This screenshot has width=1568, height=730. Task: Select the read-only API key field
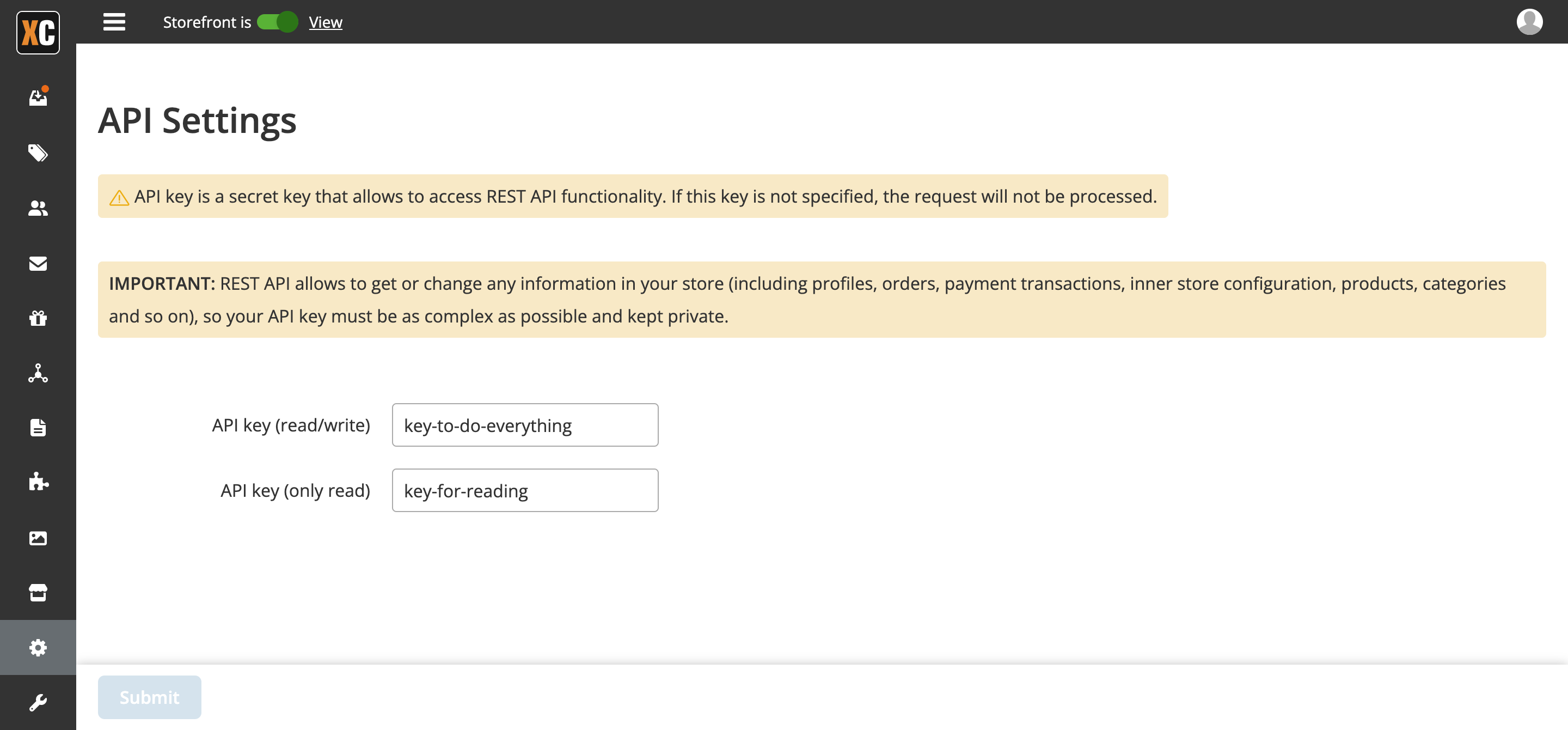tap(525, 490)
